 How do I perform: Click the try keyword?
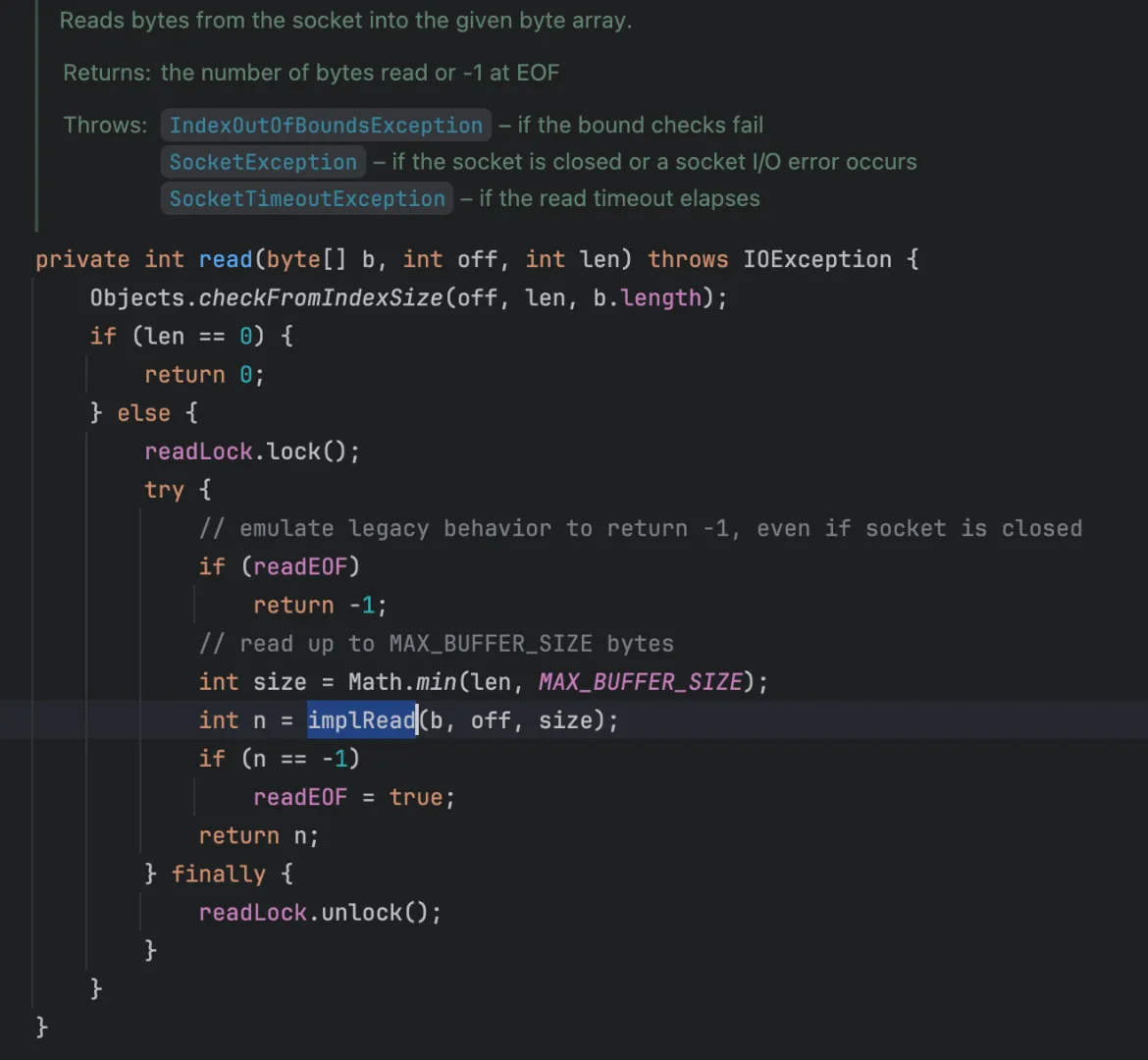coord(164,490)
